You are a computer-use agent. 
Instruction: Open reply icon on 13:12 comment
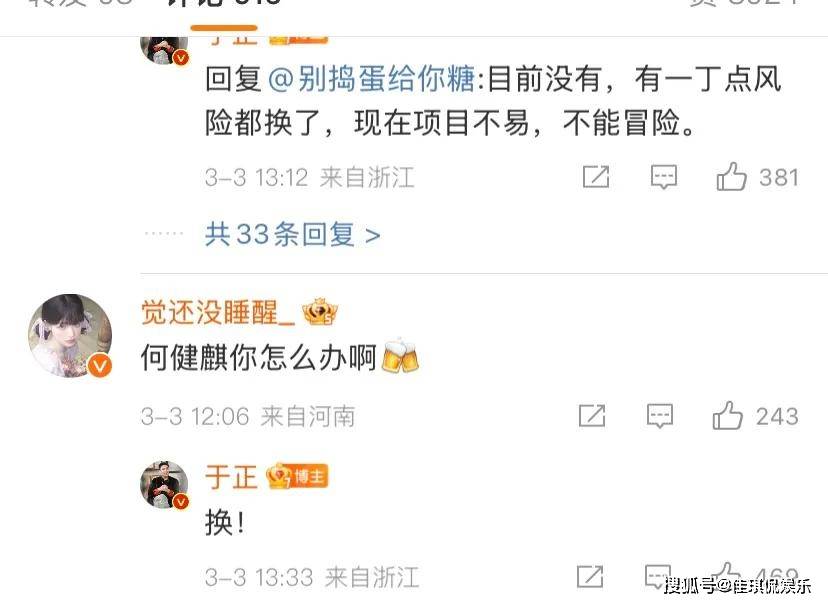point(664,177)
